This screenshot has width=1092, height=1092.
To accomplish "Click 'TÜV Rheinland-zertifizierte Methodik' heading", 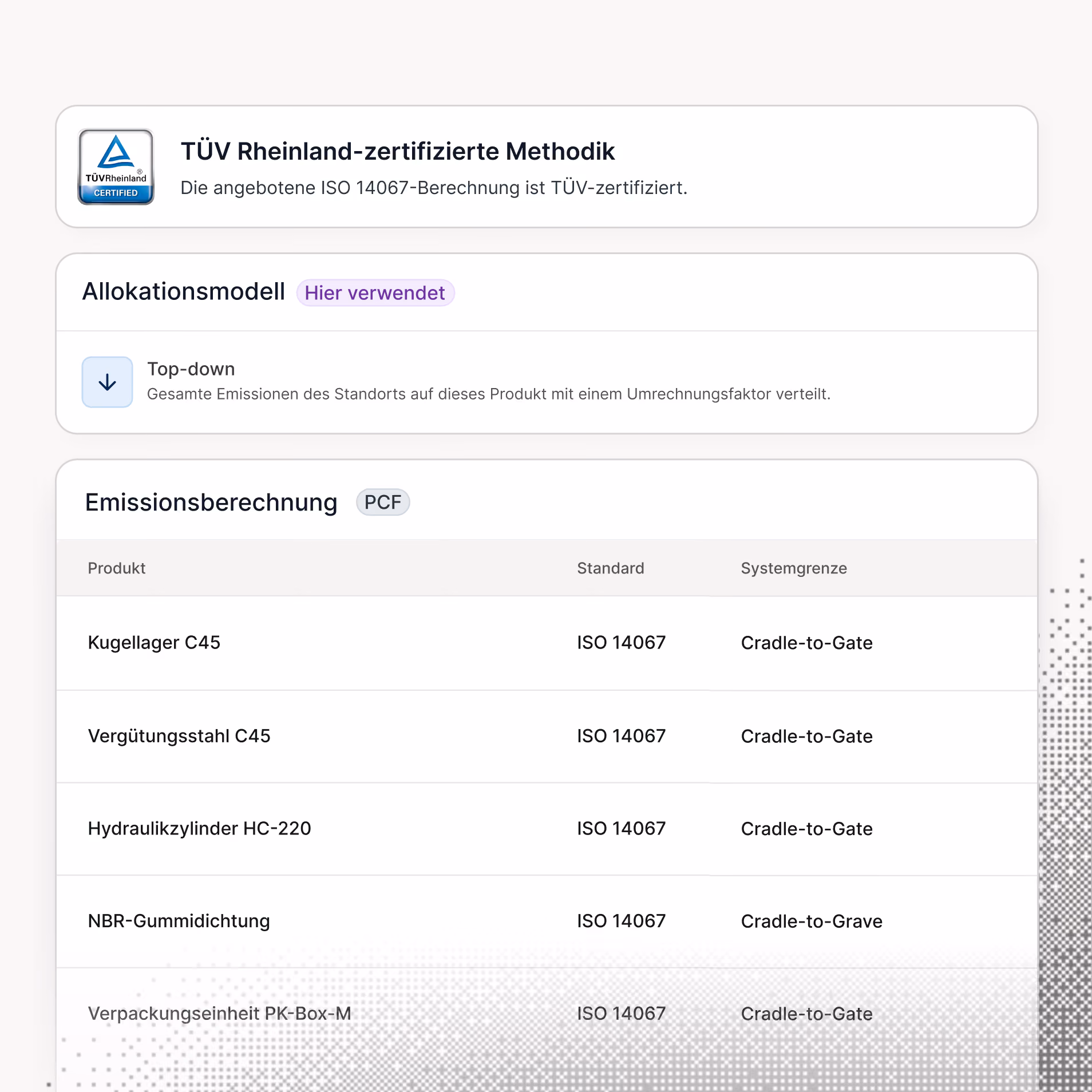I will point(398,152).
